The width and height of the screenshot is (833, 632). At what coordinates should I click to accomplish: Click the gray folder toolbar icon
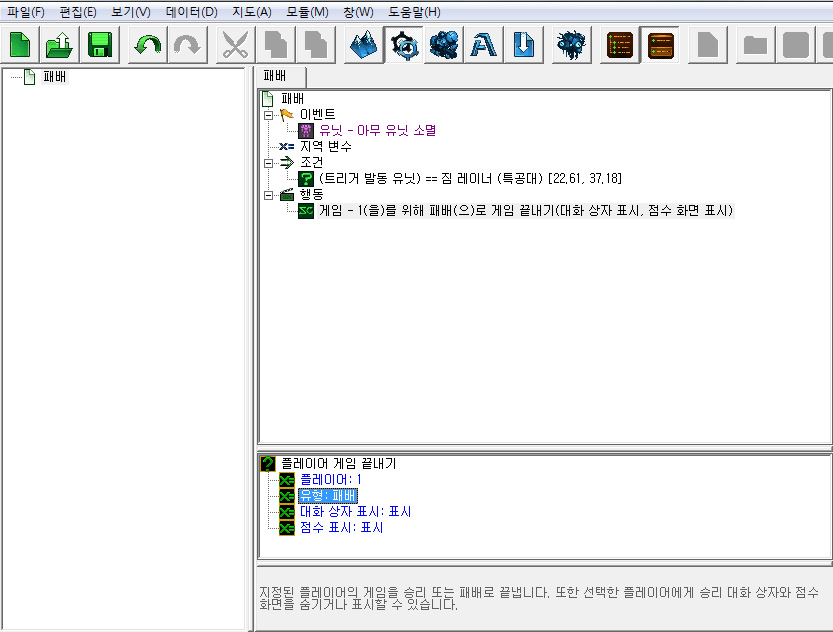pyautogui.click(x=755, y=45)
